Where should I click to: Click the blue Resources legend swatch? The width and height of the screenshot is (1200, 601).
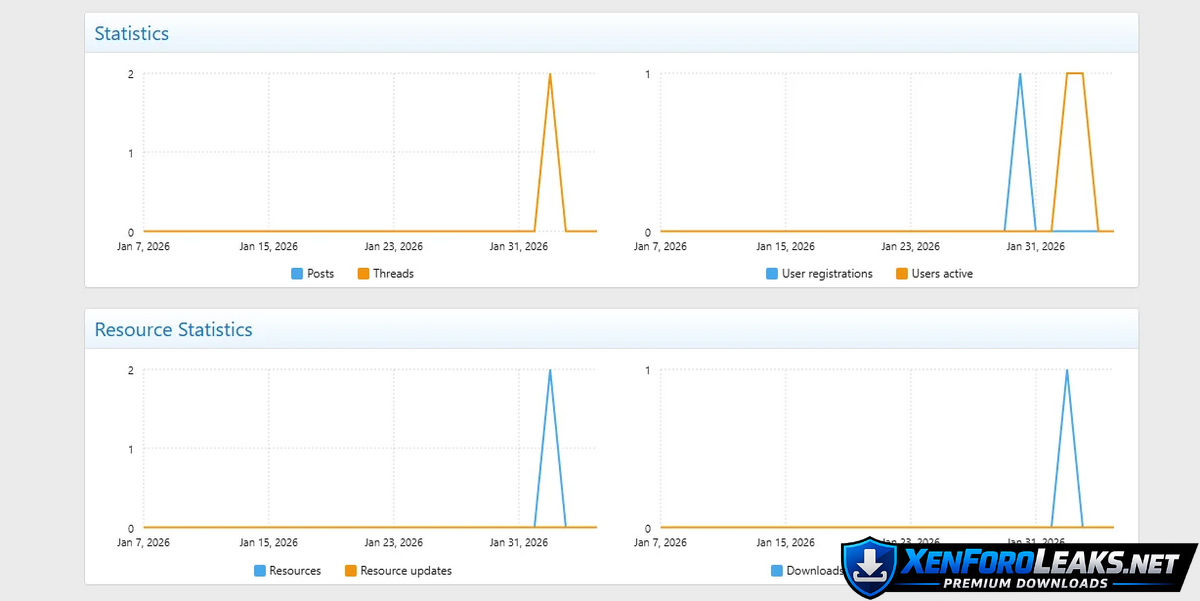tap(260, 571)
